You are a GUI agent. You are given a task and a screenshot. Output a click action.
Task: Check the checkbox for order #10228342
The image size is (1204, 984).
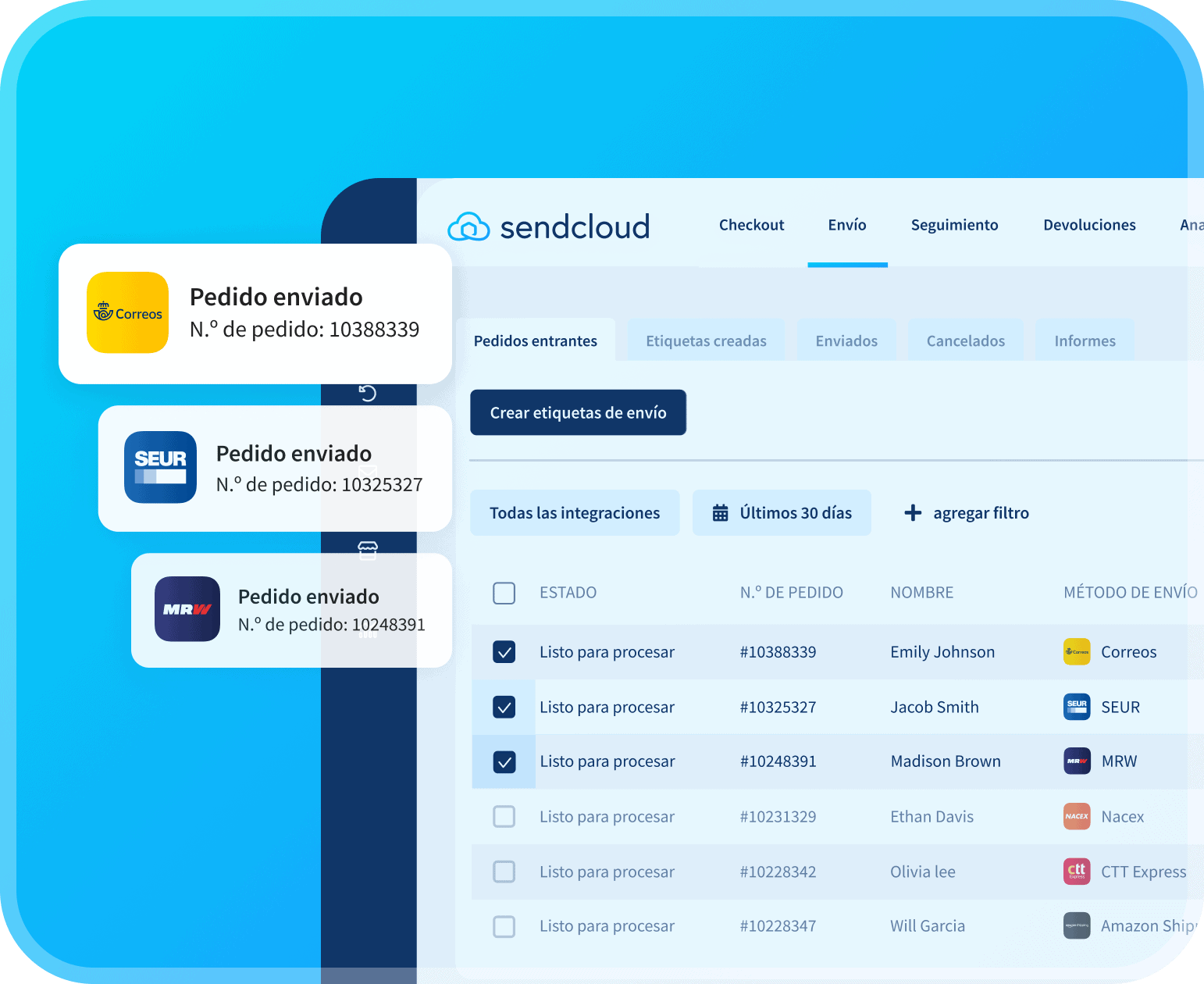click(504, 872)
